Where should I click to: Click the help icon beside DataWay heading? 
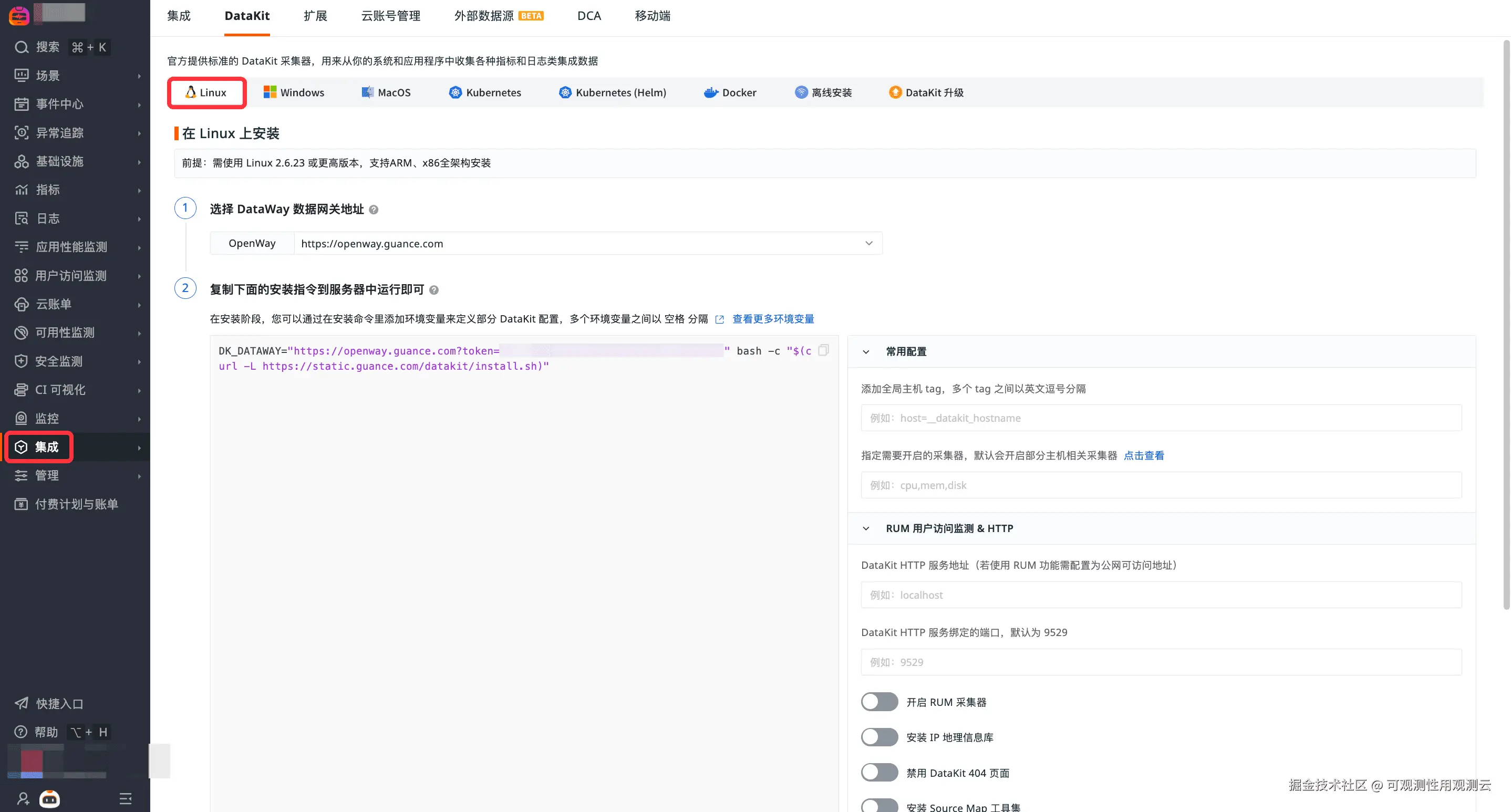click(374, 210)
